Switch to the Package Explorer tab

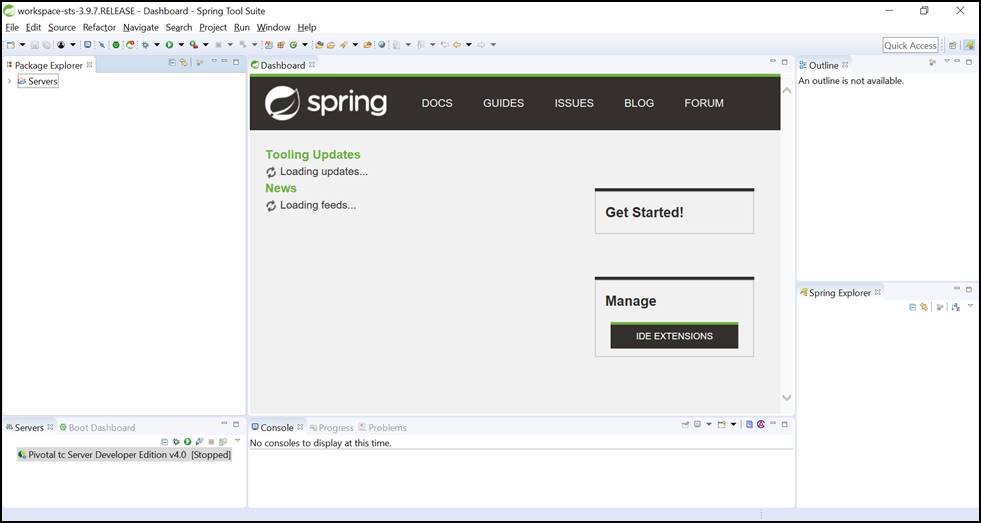(x=49, y=65)
